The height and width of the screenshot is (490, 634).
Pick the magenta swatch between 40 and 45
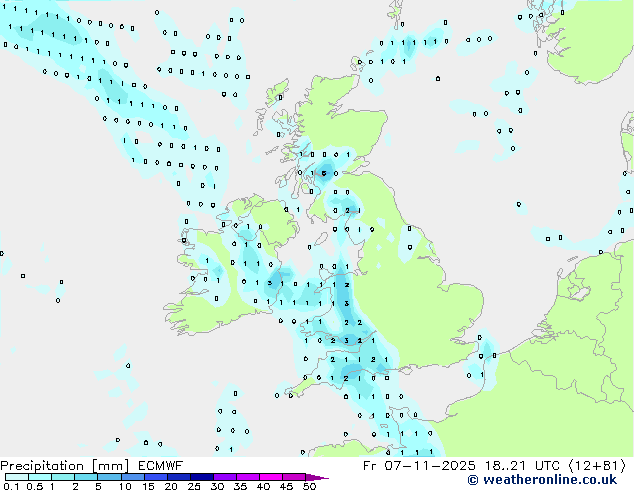tap(271, 477)
